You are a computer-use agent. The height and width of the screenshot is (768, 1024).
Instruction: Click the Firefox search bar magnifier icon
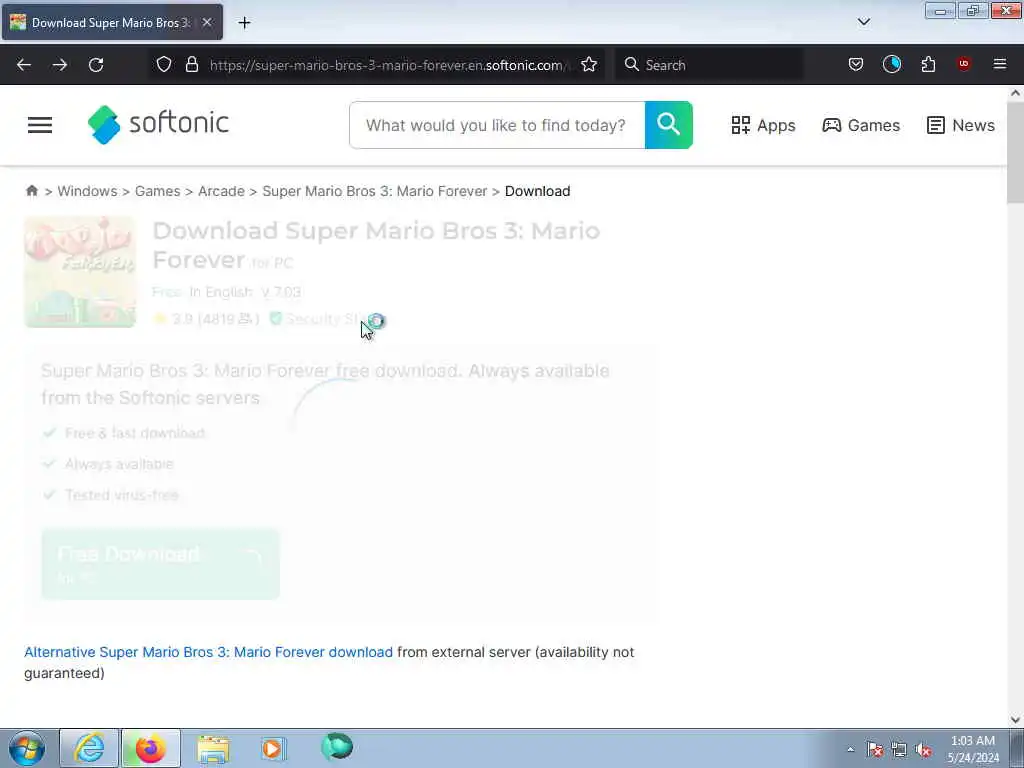point(632,64)
